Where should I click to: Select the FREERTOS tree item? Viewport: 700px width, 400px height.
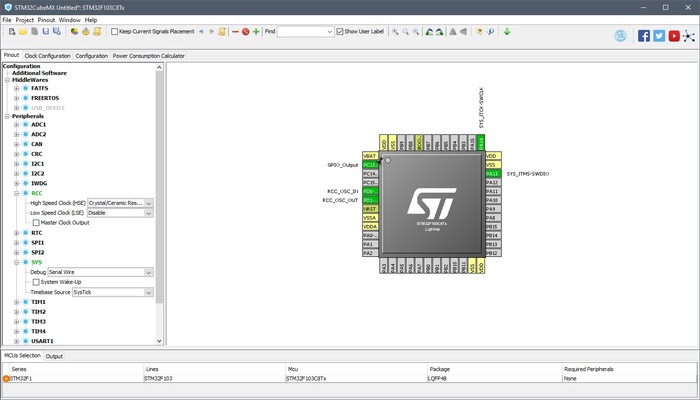click(x=45, y=98)
